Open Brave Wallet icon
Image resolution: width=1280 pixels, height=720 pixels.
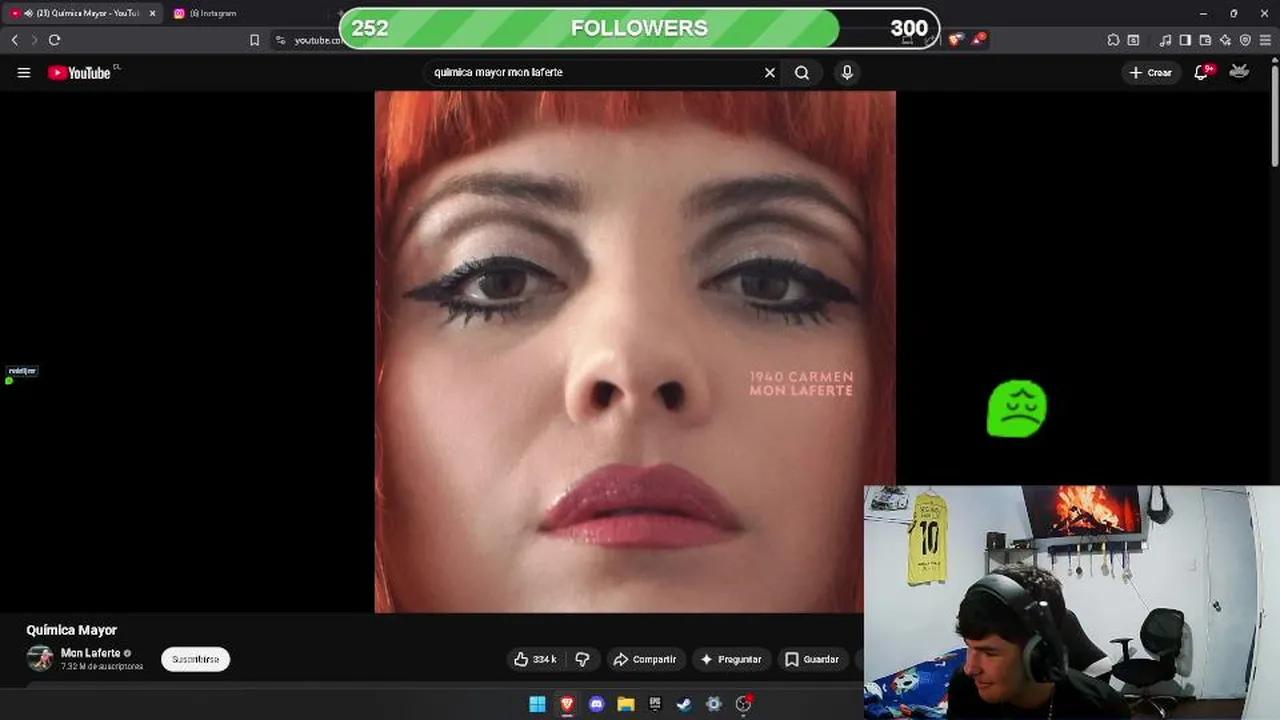(x=1205, y=40)
